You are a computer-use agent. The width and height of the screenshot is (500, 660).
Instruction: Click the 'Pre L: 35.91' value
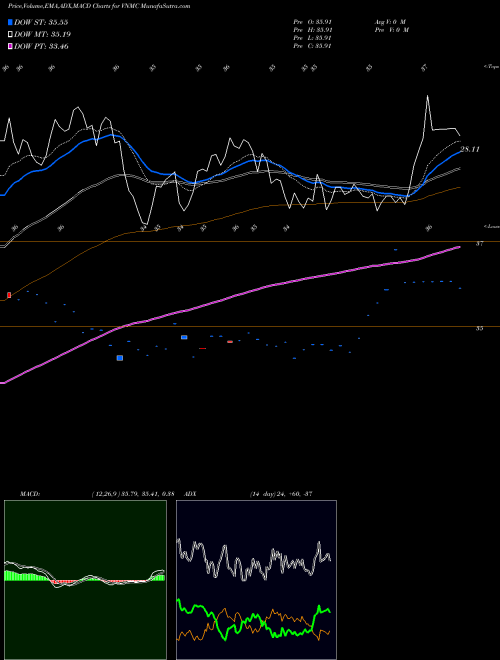[x=313, y=38]
